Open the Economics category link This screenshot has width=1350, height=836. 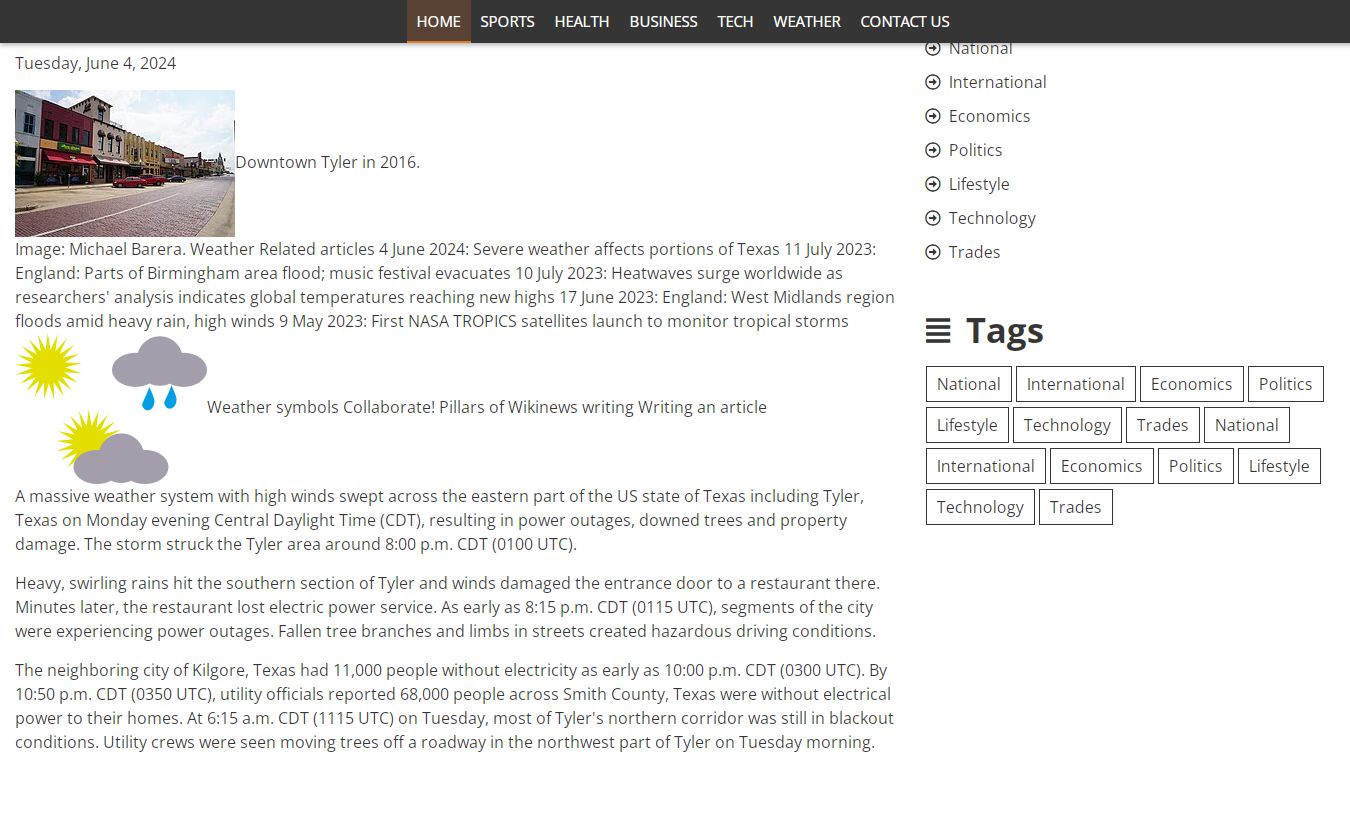coord(989,116)
